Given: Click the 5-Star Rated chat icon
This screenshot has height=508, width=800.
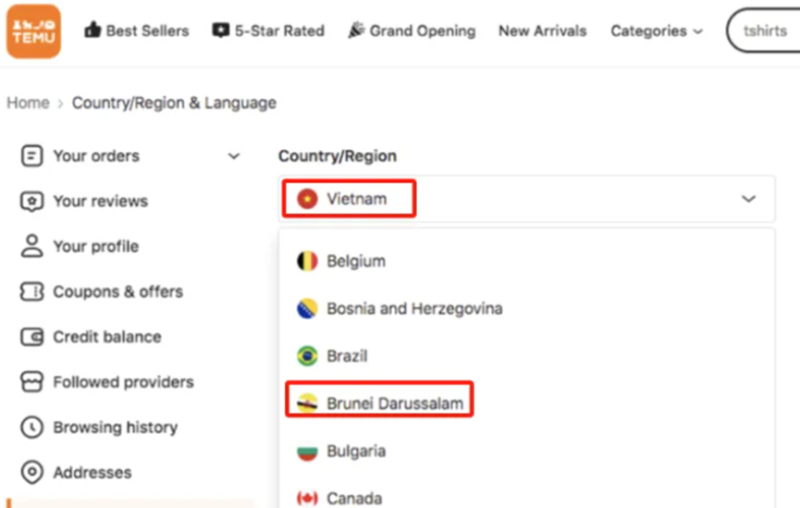Looking at the screenshot, I should (x=221, y=31).
